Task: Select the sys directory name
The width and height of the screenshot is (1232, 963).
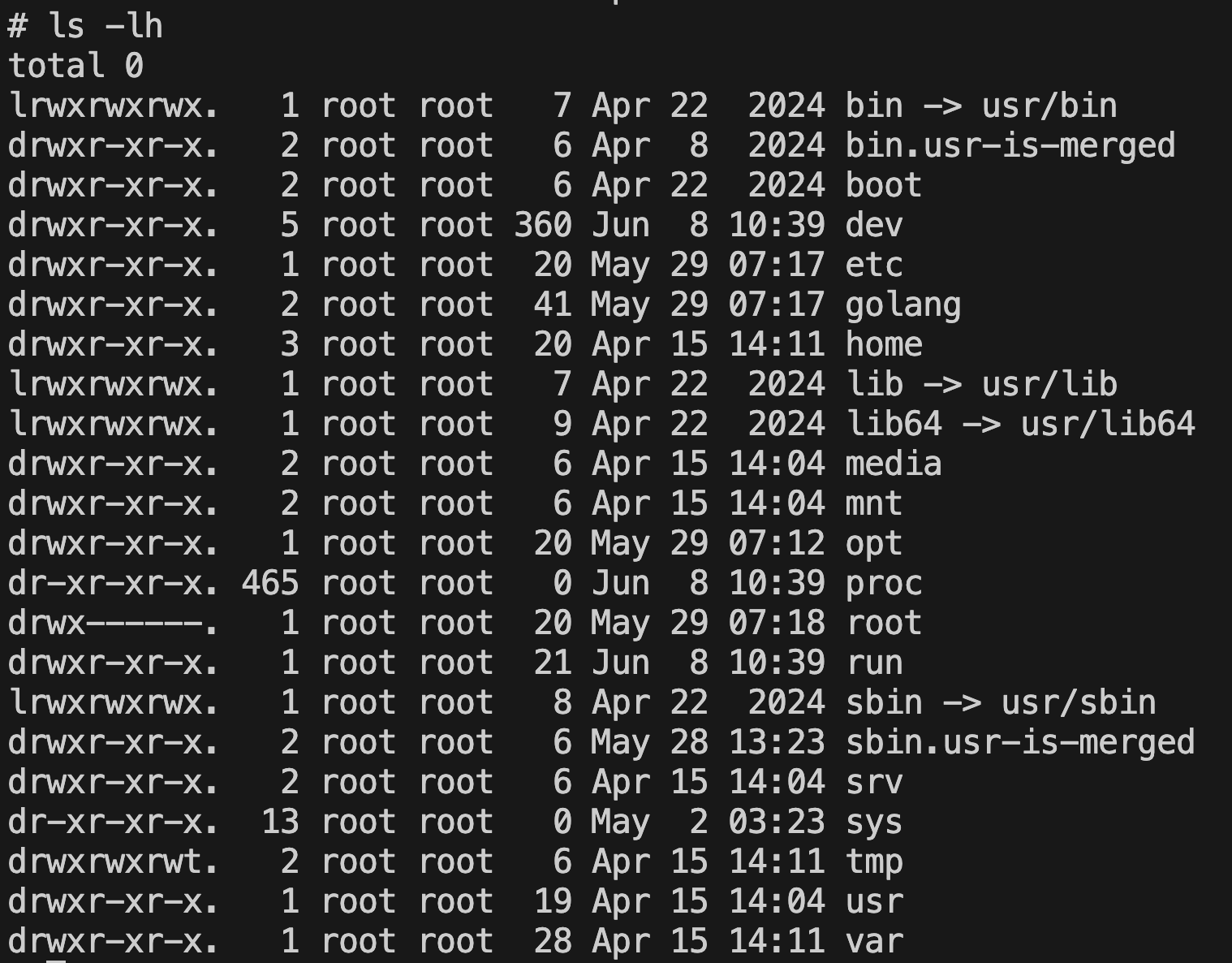Action: [874, 823]
